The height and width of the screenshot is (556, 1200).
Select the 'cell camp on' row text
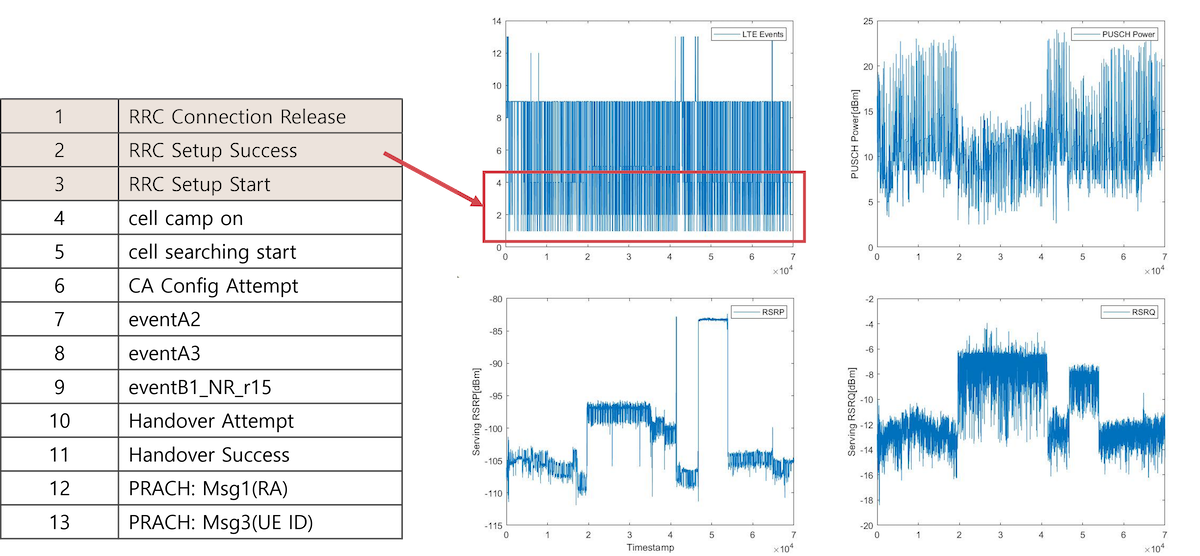coord(186,218)
